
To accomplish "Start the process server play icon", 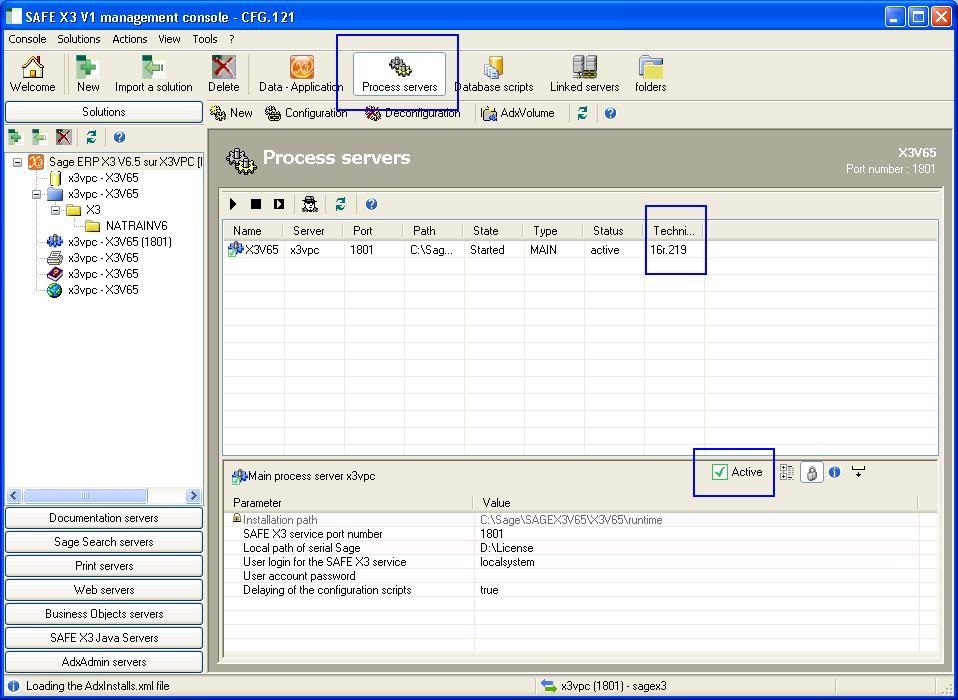I will coord(233,204).
